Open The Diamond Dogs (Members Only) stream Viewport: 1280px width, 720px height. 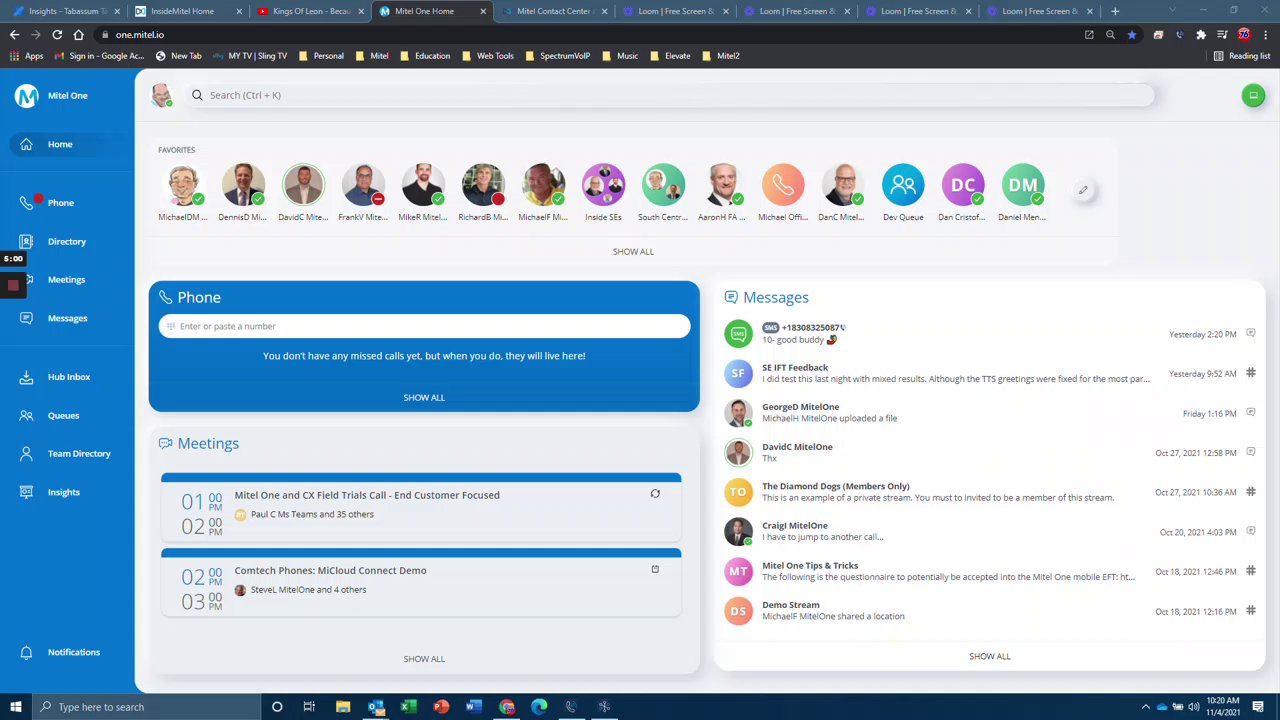[990, 492]
